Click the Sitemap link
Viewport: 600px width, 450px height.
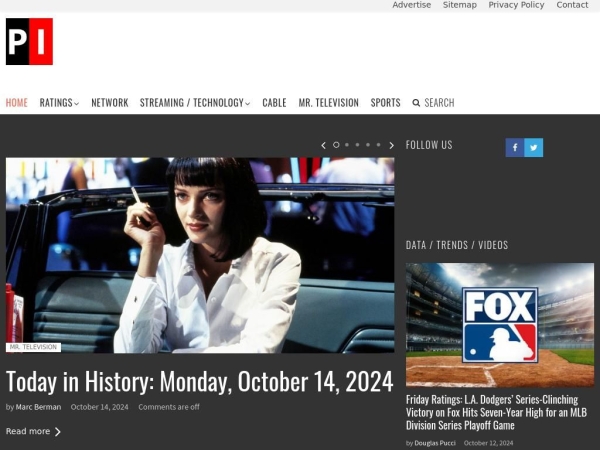tap(460, 5)
